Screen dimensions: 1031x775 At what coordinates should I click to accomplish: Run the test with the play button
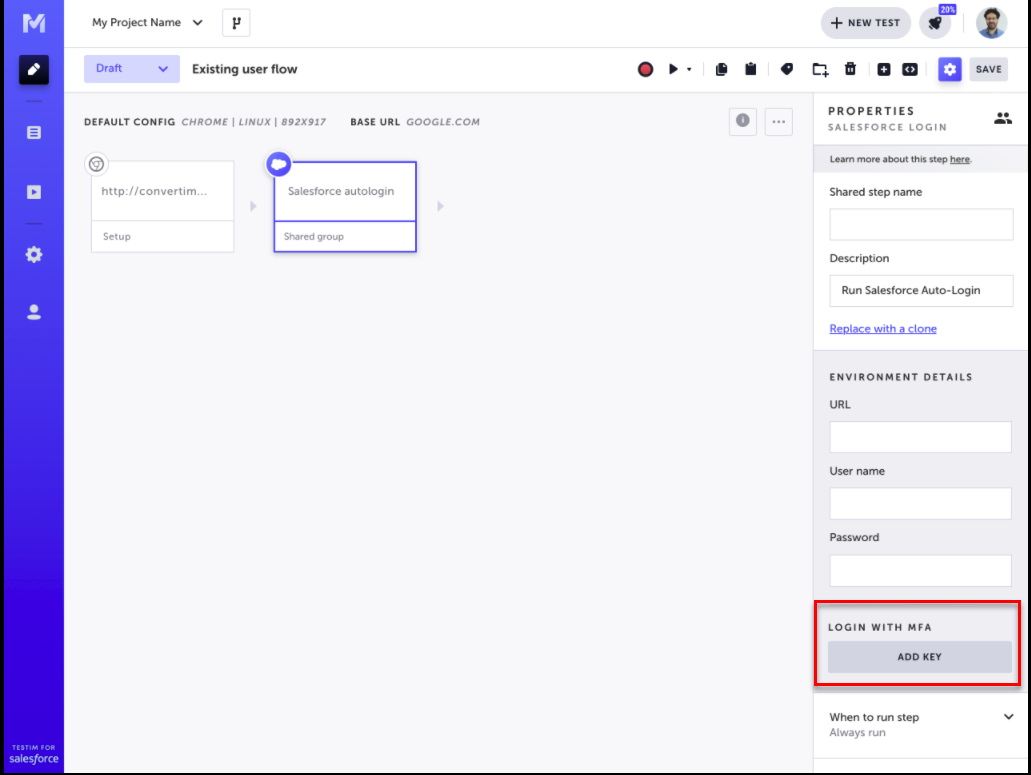[x=673, y=69]
